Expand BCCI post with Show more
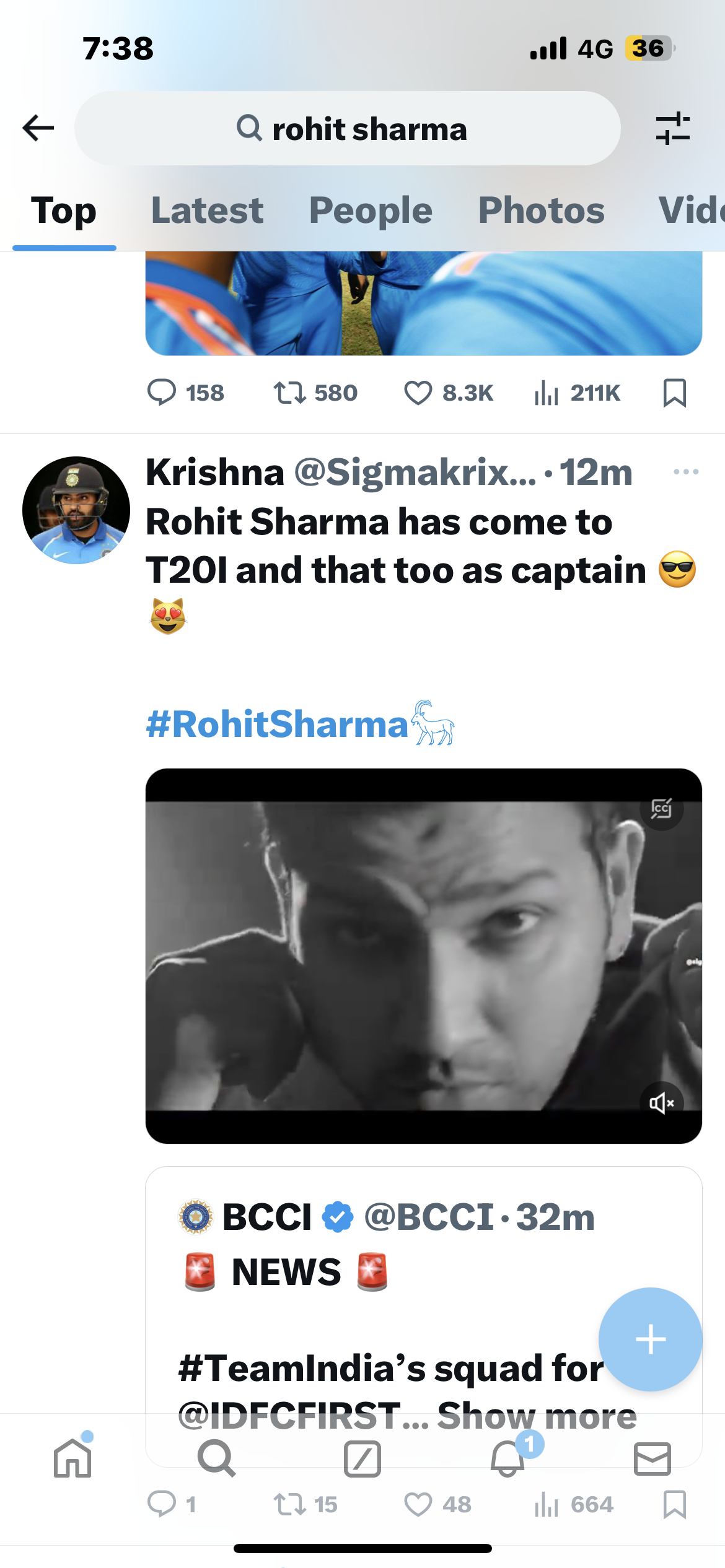 (x=537, y=1416)
